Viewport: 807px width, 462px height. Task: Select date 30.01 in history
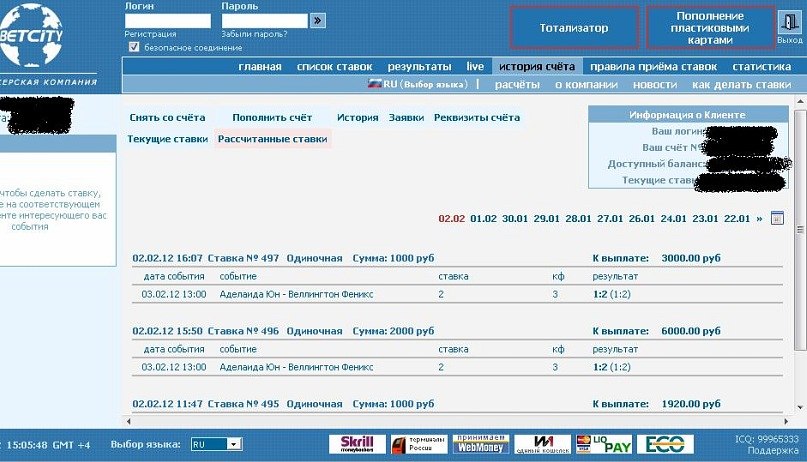(515, 219)
